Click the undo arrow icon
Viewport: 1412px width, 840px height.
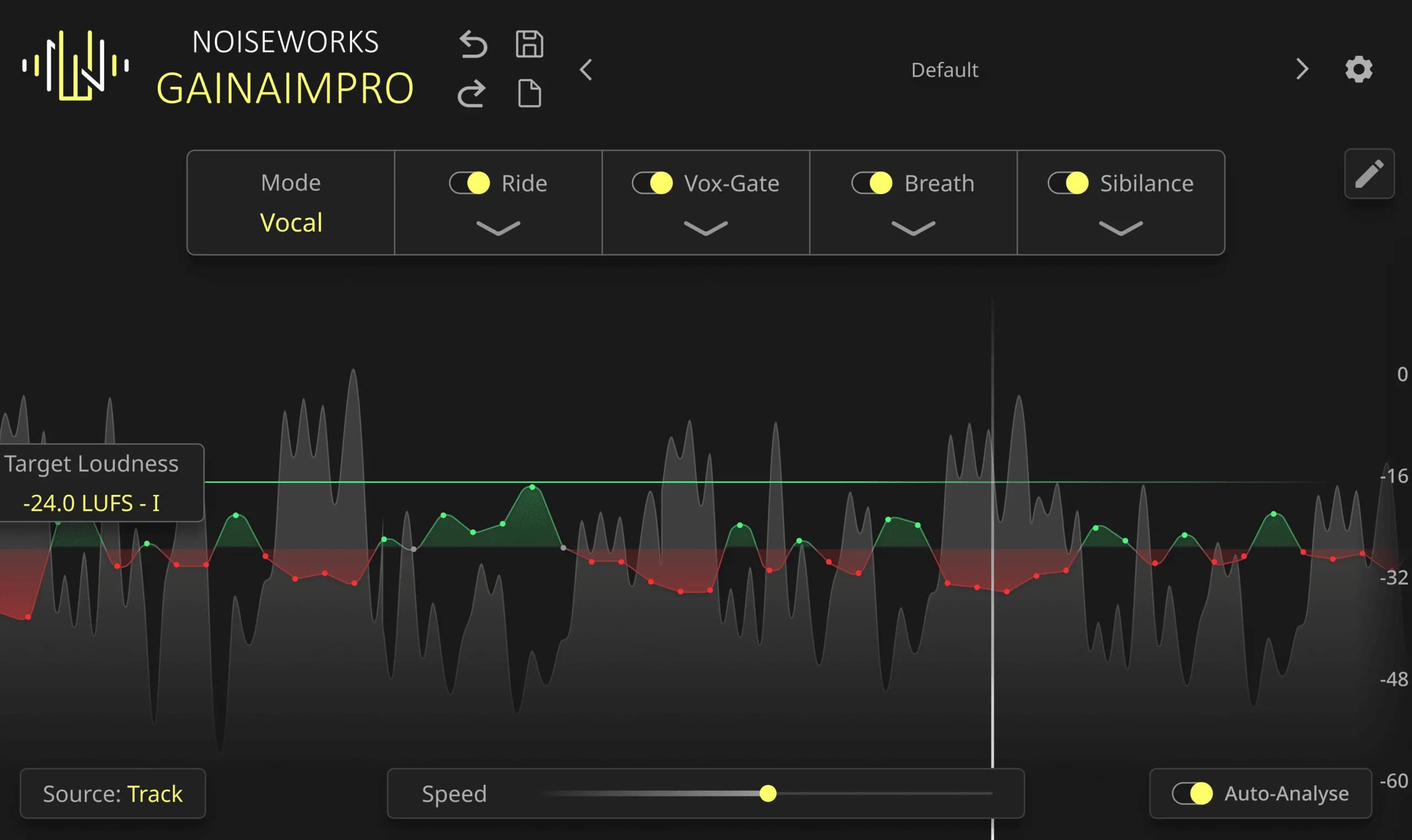point(473,45)
